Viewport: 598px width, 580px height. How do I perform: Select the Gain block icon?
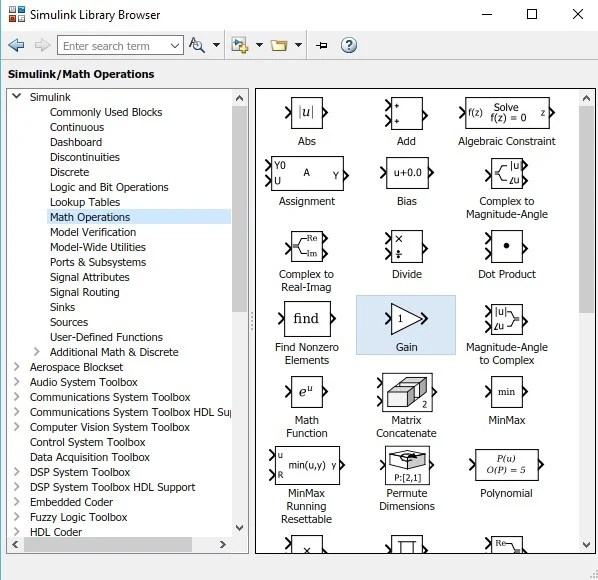[406, 319]
